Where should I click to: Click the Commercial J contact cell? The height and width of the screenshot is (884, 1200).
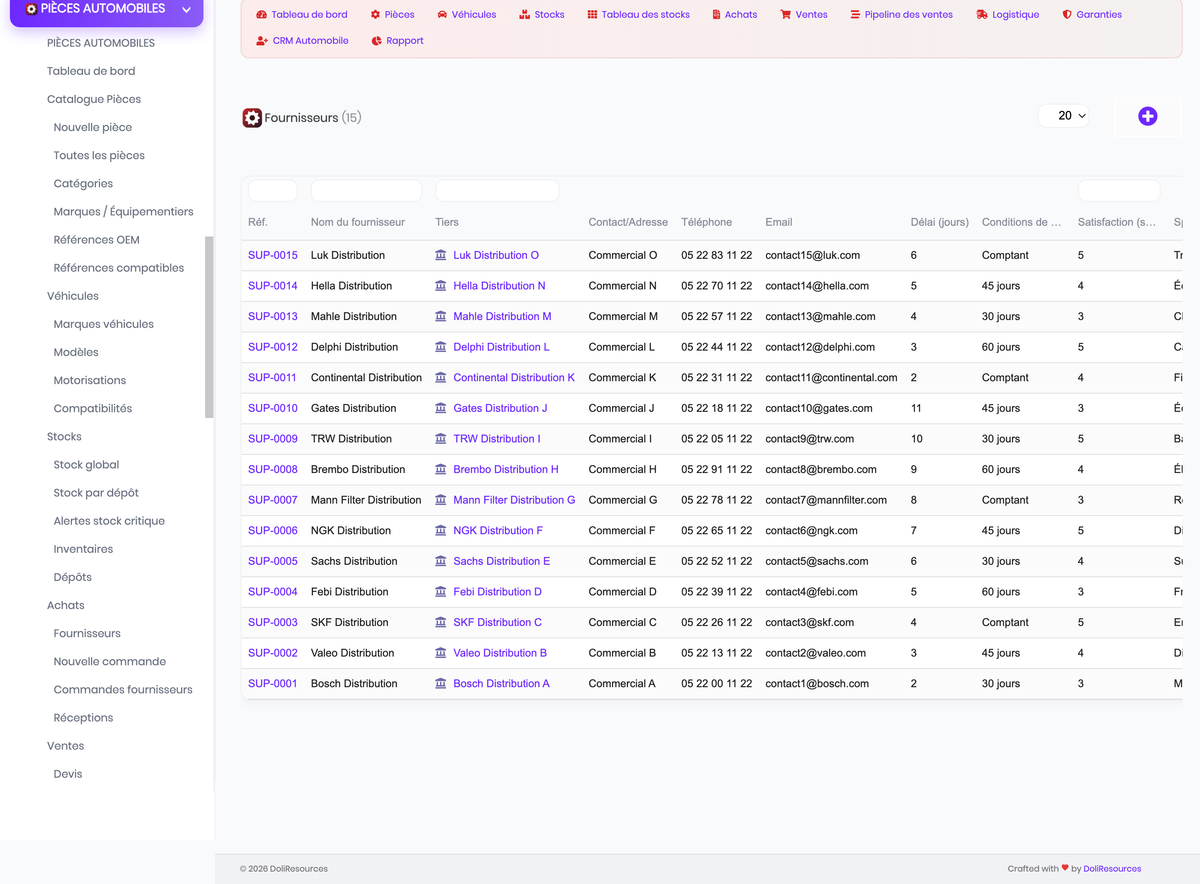point(621,408)
